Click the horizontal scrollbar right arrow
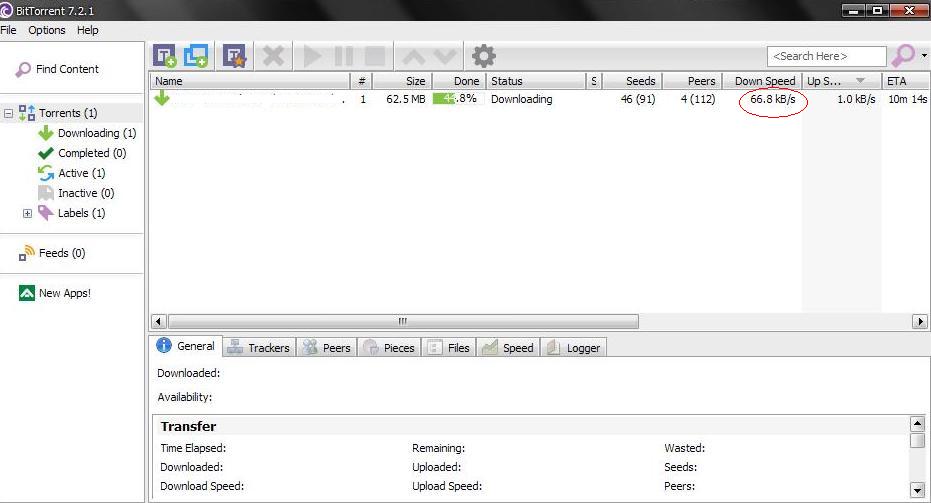This screenshot has height=503, width=931. click(919, 321)
